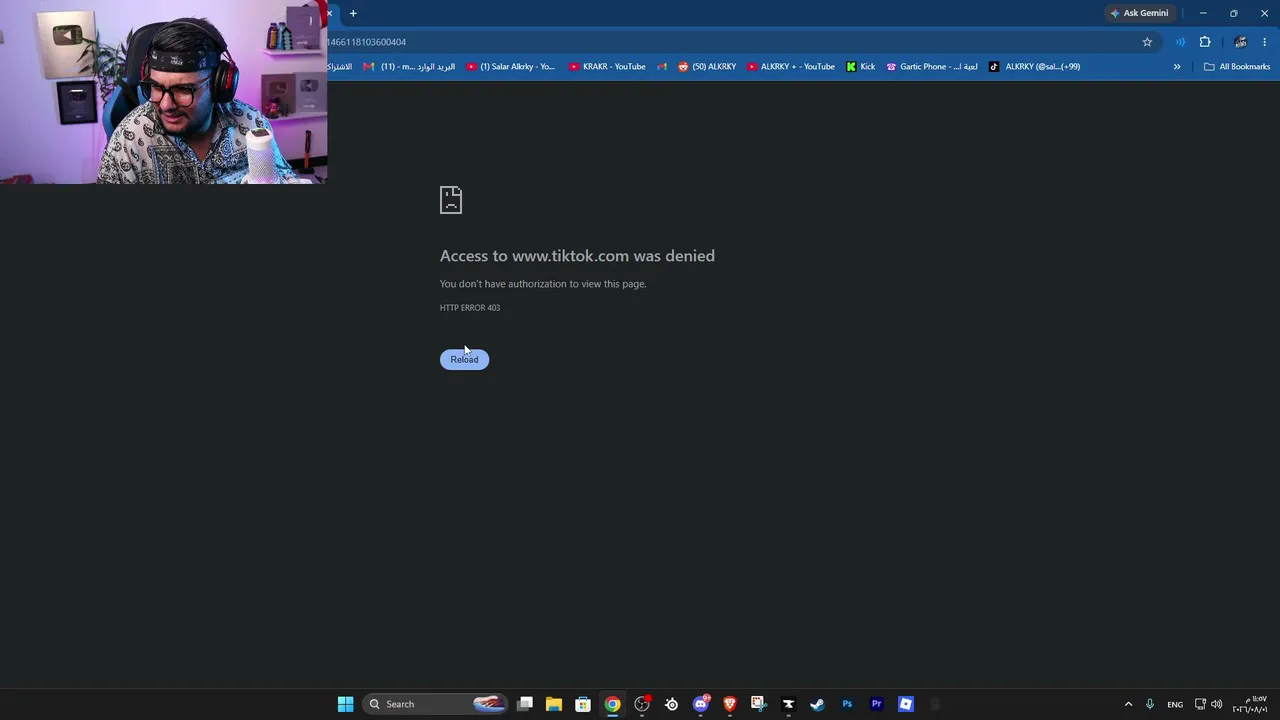1280x720 pixels.
Task: Click the microphone tray icon
Action: (x=1150, y=704)
